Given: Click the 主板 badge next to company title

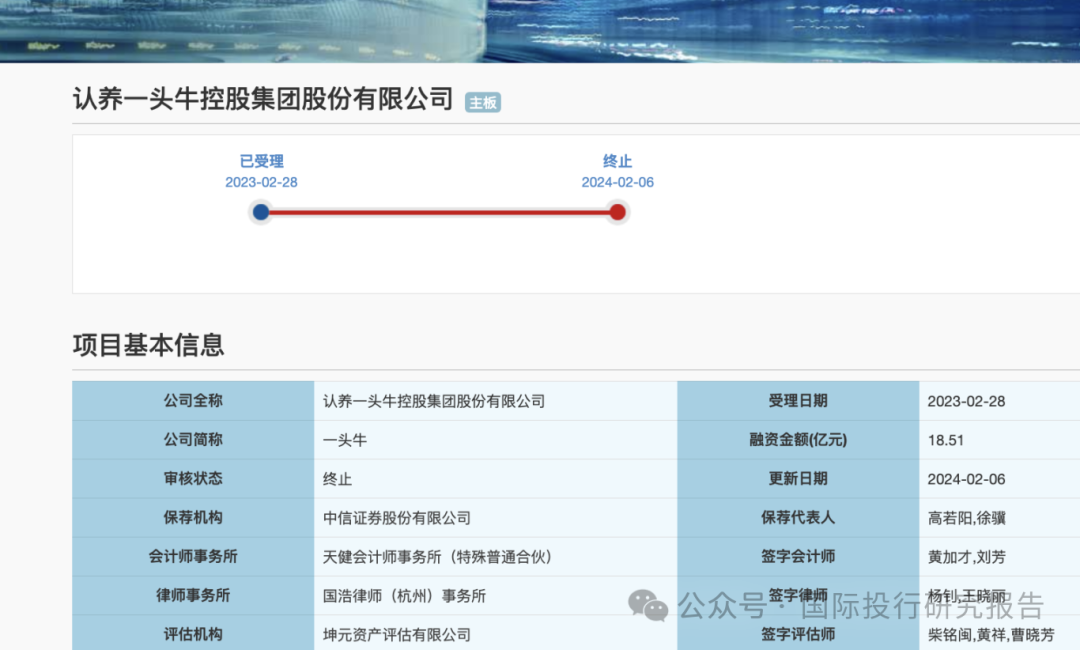Looking at the screenshot, I should click(483, 103).
